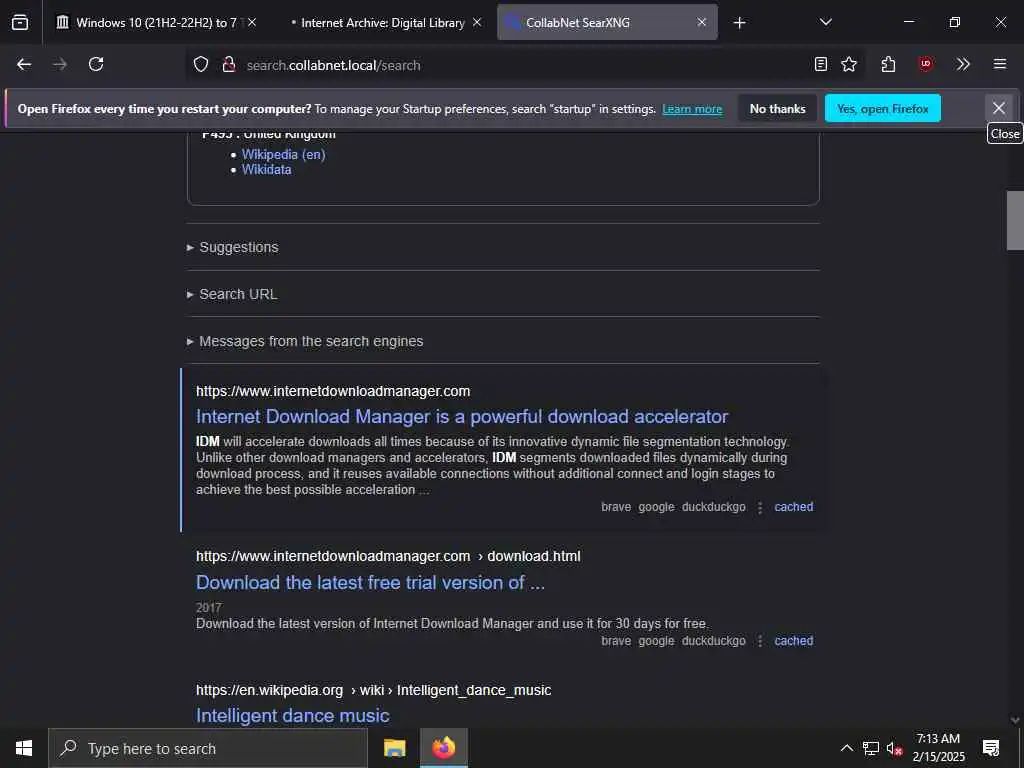
Task: Open more options dots on first result
Action: (760, 507)
